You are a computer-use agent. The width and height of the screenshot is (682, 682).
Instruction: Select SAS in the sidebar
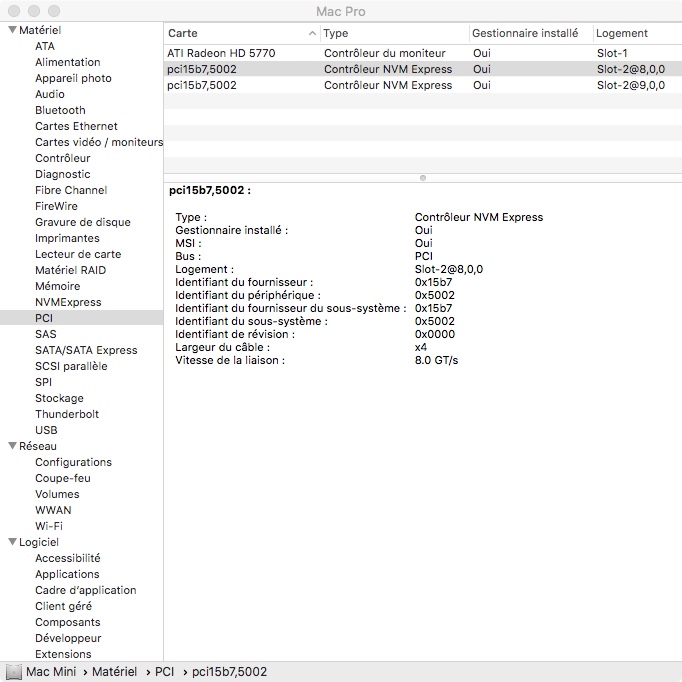pos(46,334)
